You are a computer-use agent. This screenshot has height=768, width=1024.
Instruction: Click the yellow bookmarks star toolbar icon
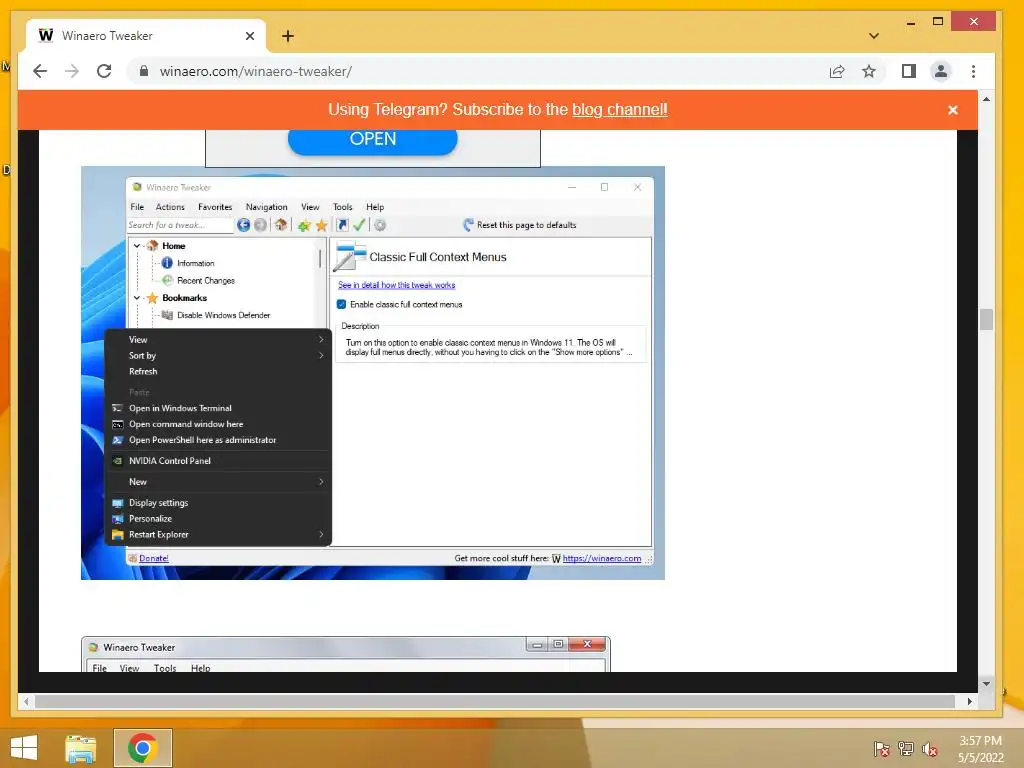pyautogui.click(x=321, y=225)
